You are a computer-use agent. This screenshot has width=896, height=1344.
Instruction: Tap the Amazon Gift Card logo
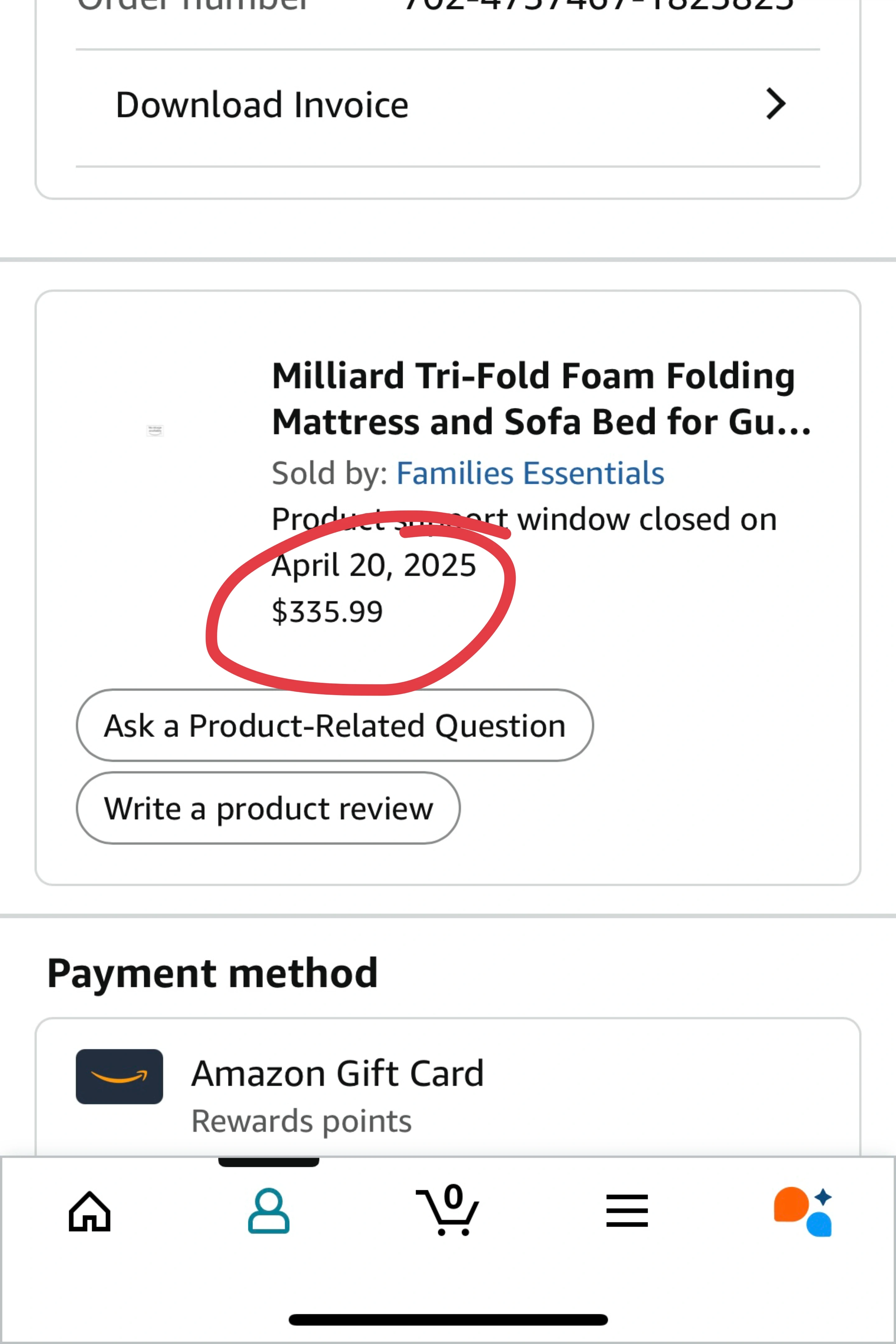coord(119,1076)
